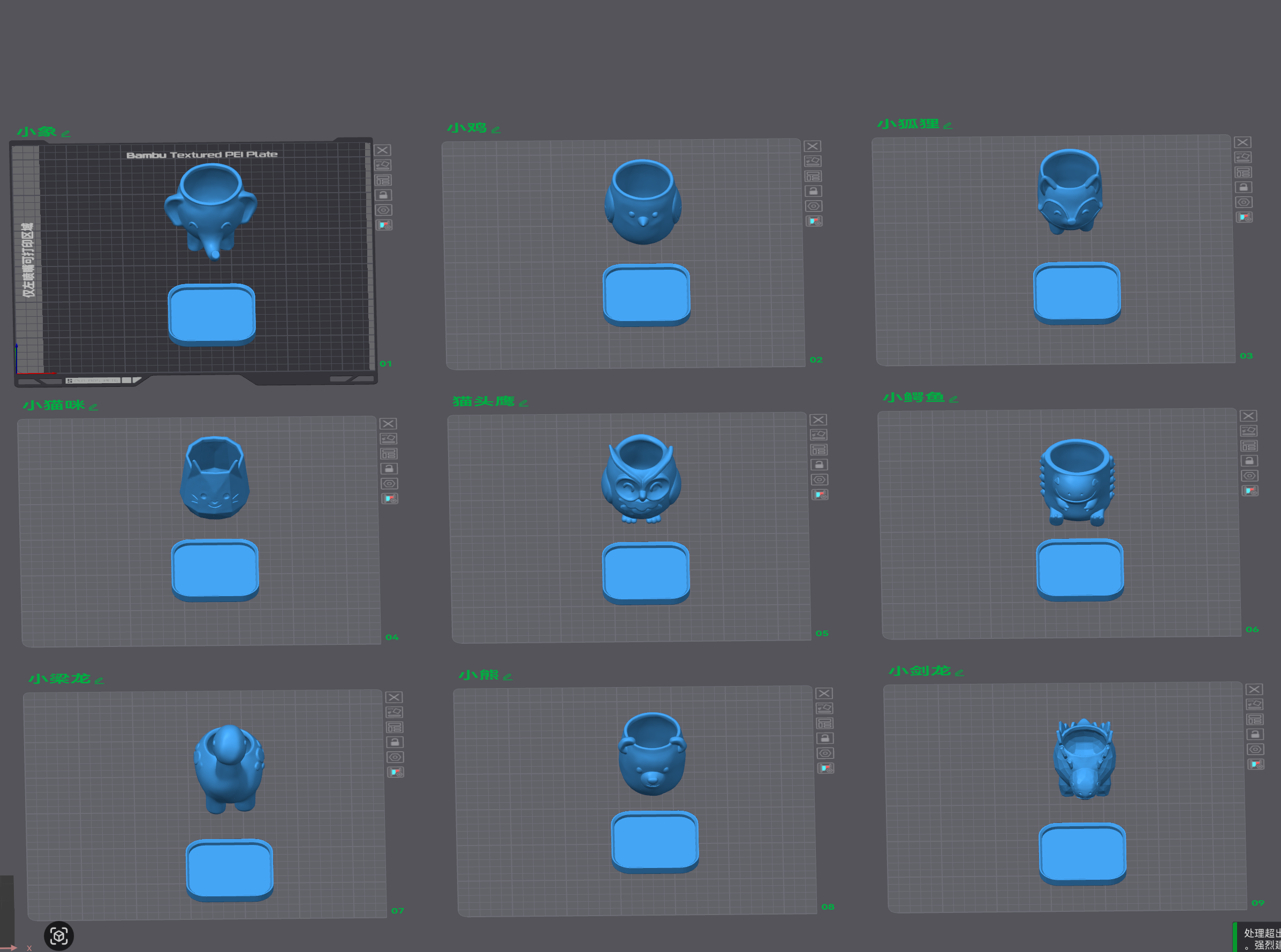Lock plate 09 小剑龙

pyautogui.click(x=1255, y=735)
